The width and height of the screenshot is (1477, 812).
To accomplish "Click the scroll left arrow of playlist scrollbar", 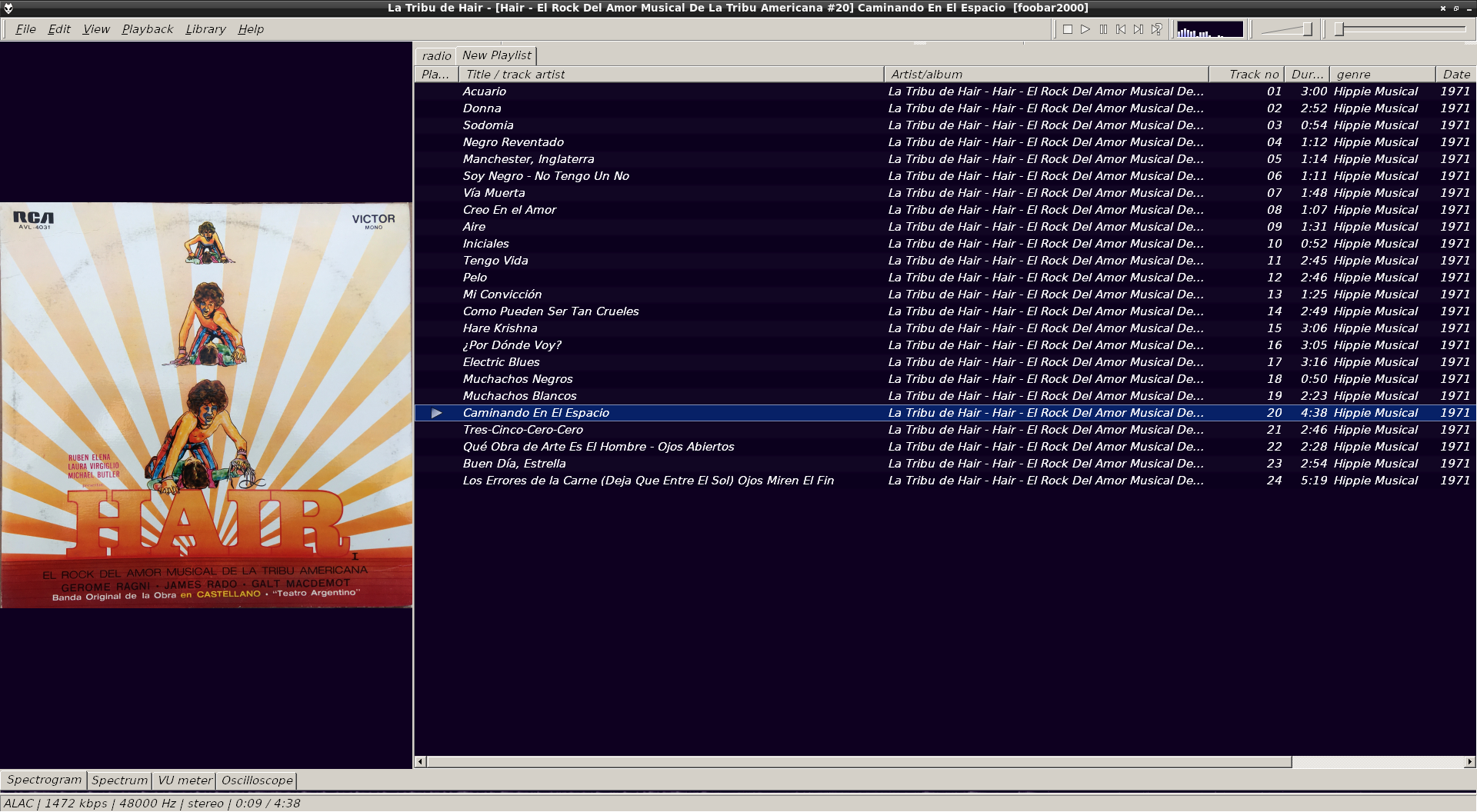I will (420, 762).
